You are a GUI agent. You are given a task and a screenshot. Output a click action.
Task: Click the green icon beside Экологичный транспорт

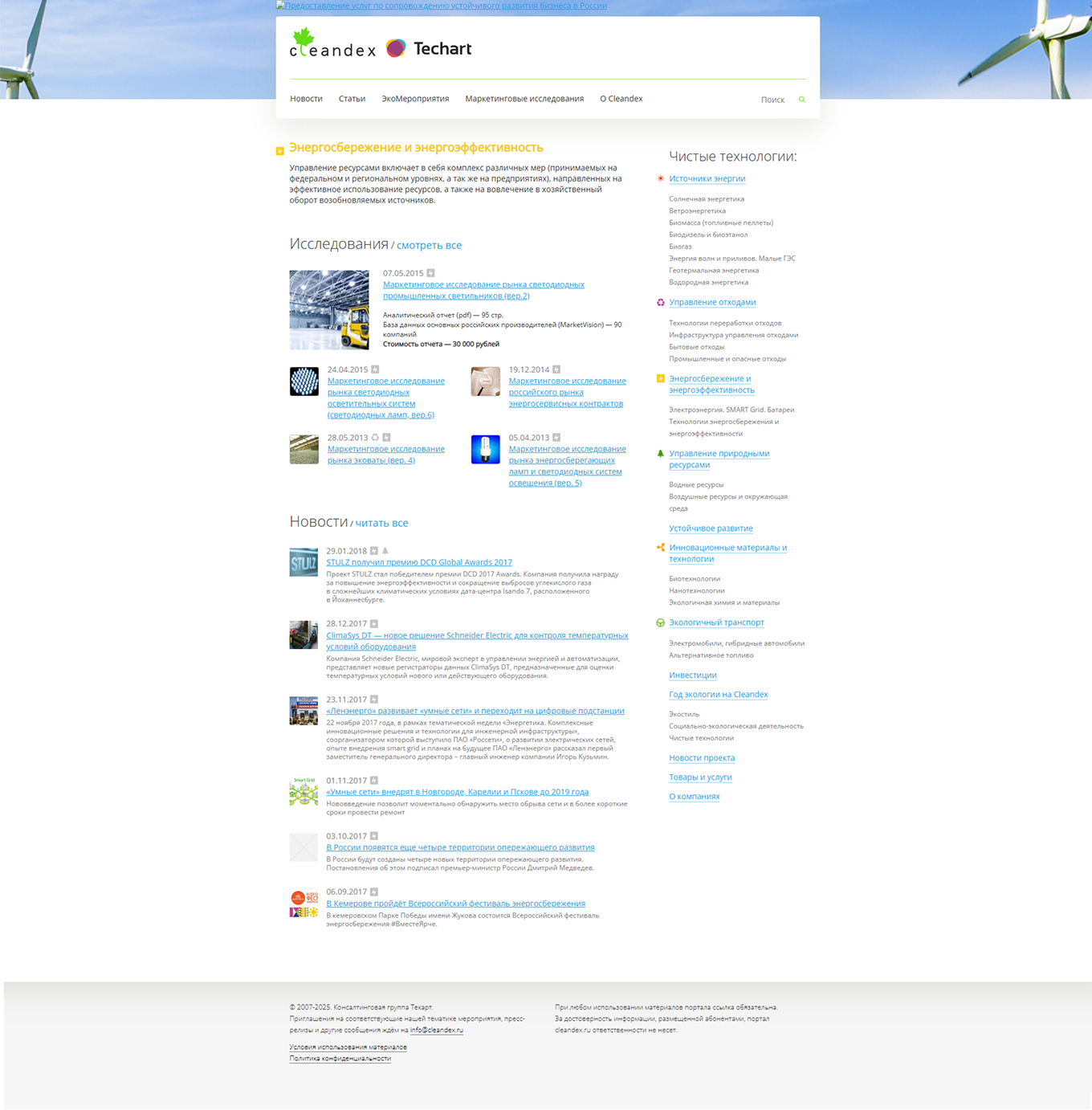[660, 623]
